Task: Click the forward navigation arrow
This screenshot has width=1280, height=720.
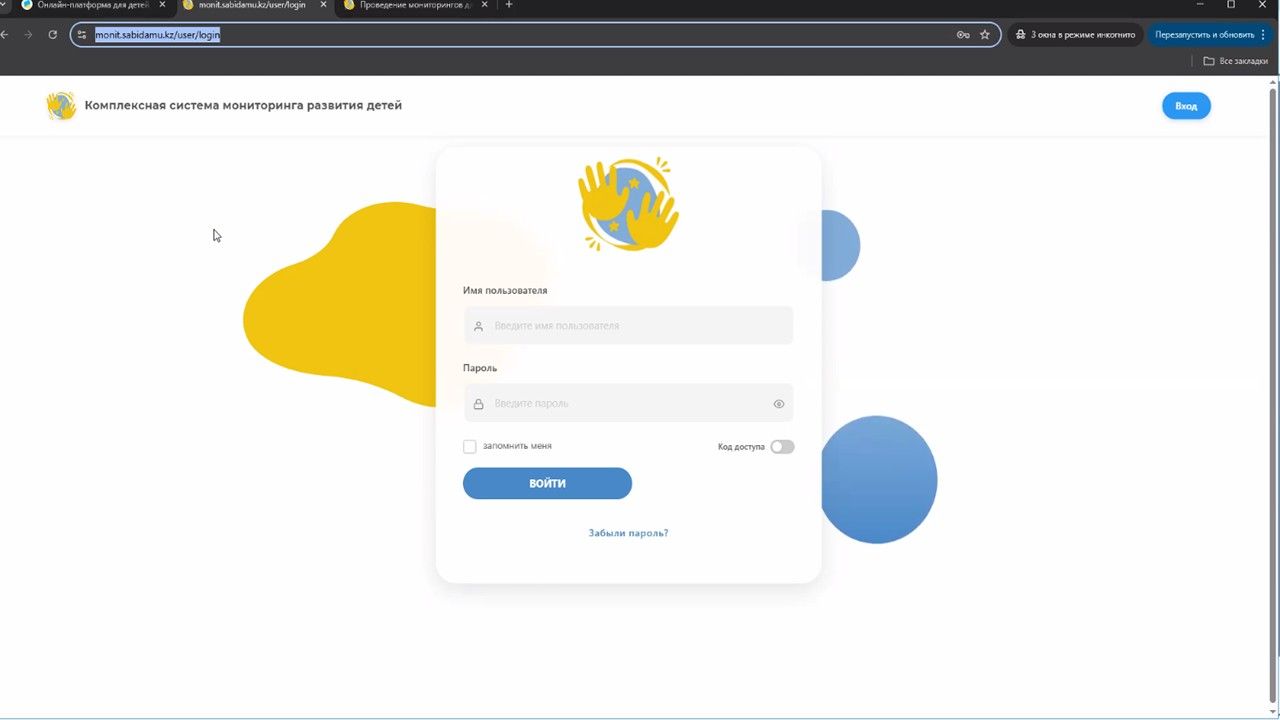Action: click(28, 35)
